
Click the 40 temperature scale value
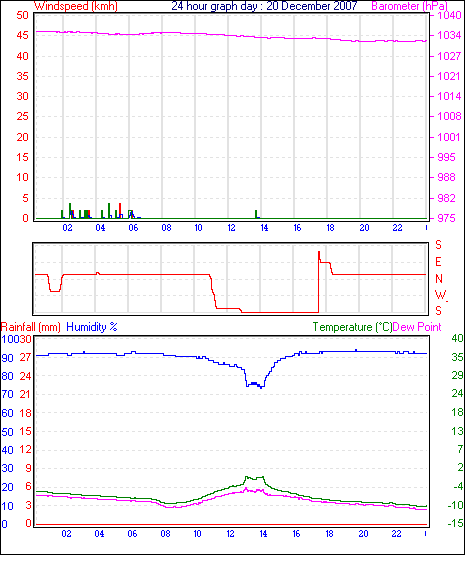point(457,338)
